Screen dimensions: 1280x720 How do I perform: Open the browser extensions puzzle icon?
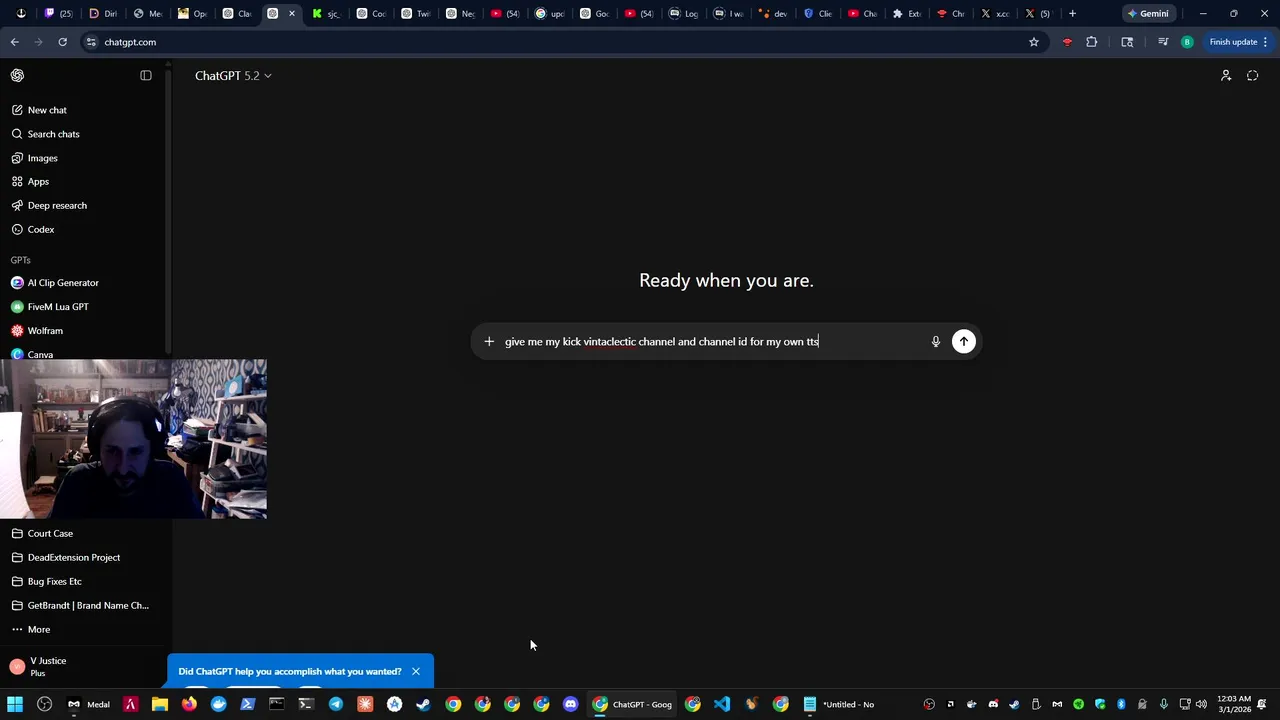pyautogui.click(x=1092, y=42)
